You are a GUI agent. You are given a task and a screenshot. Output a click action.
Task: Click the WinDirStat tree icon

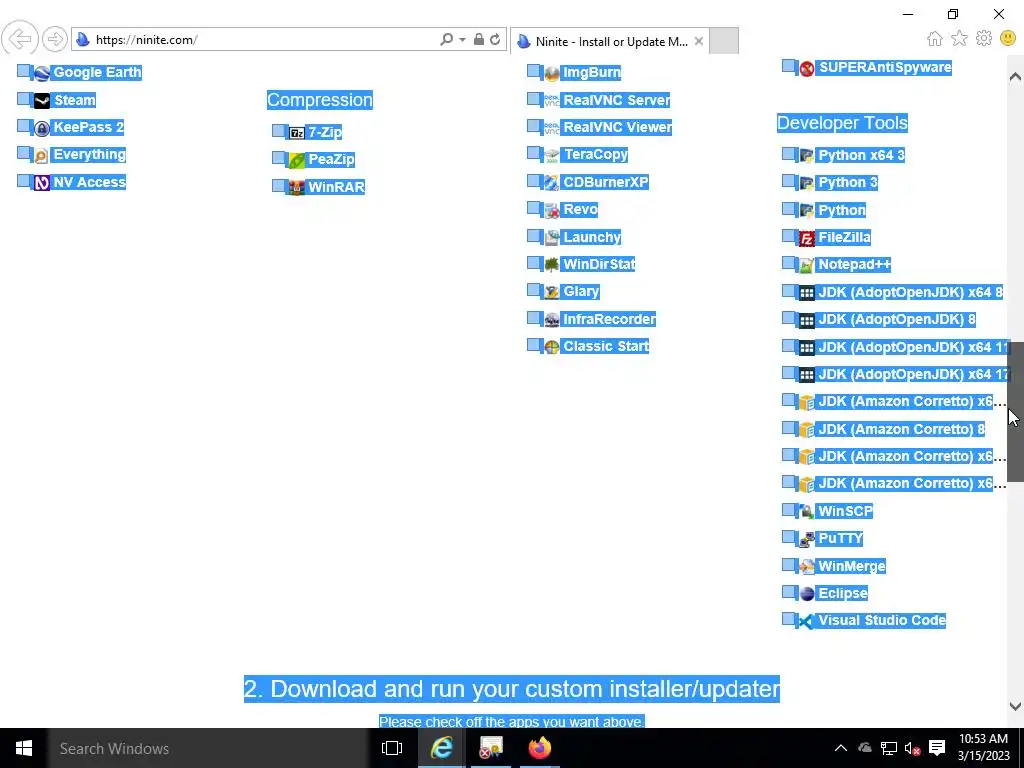pos(552,264)
